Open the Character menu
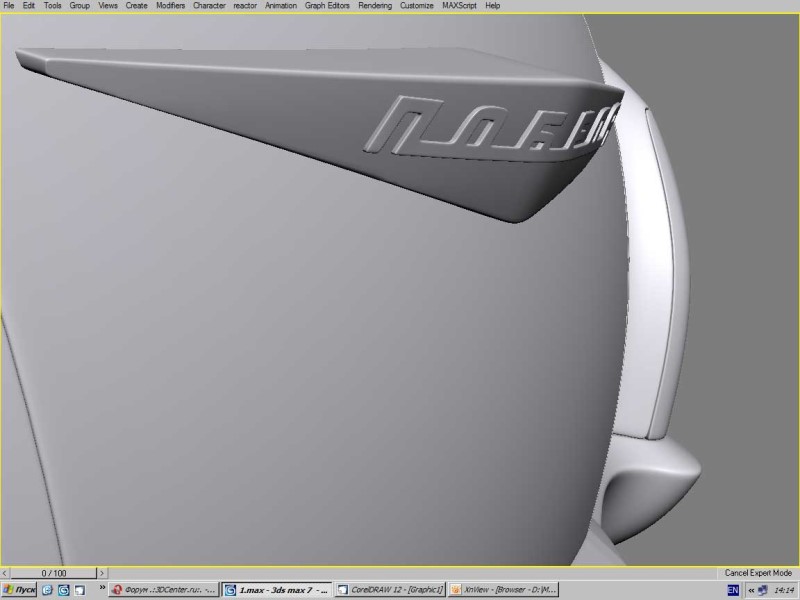This screenshot has height=600, width=800. (209, 6)
